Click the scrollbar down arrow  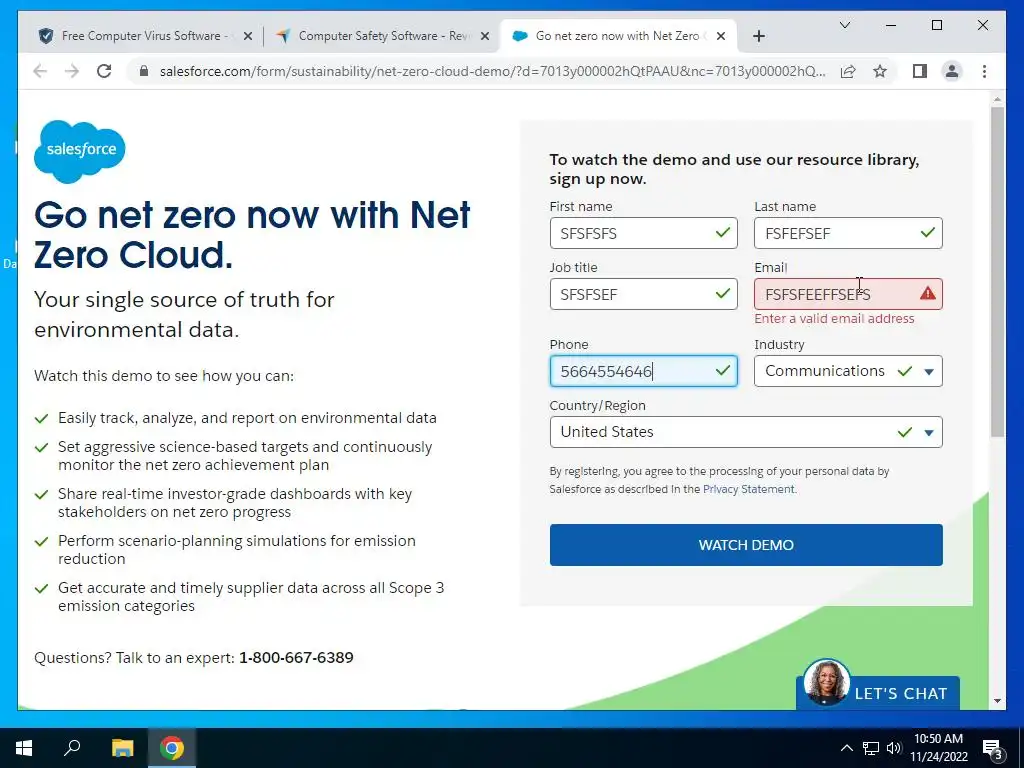997,701
